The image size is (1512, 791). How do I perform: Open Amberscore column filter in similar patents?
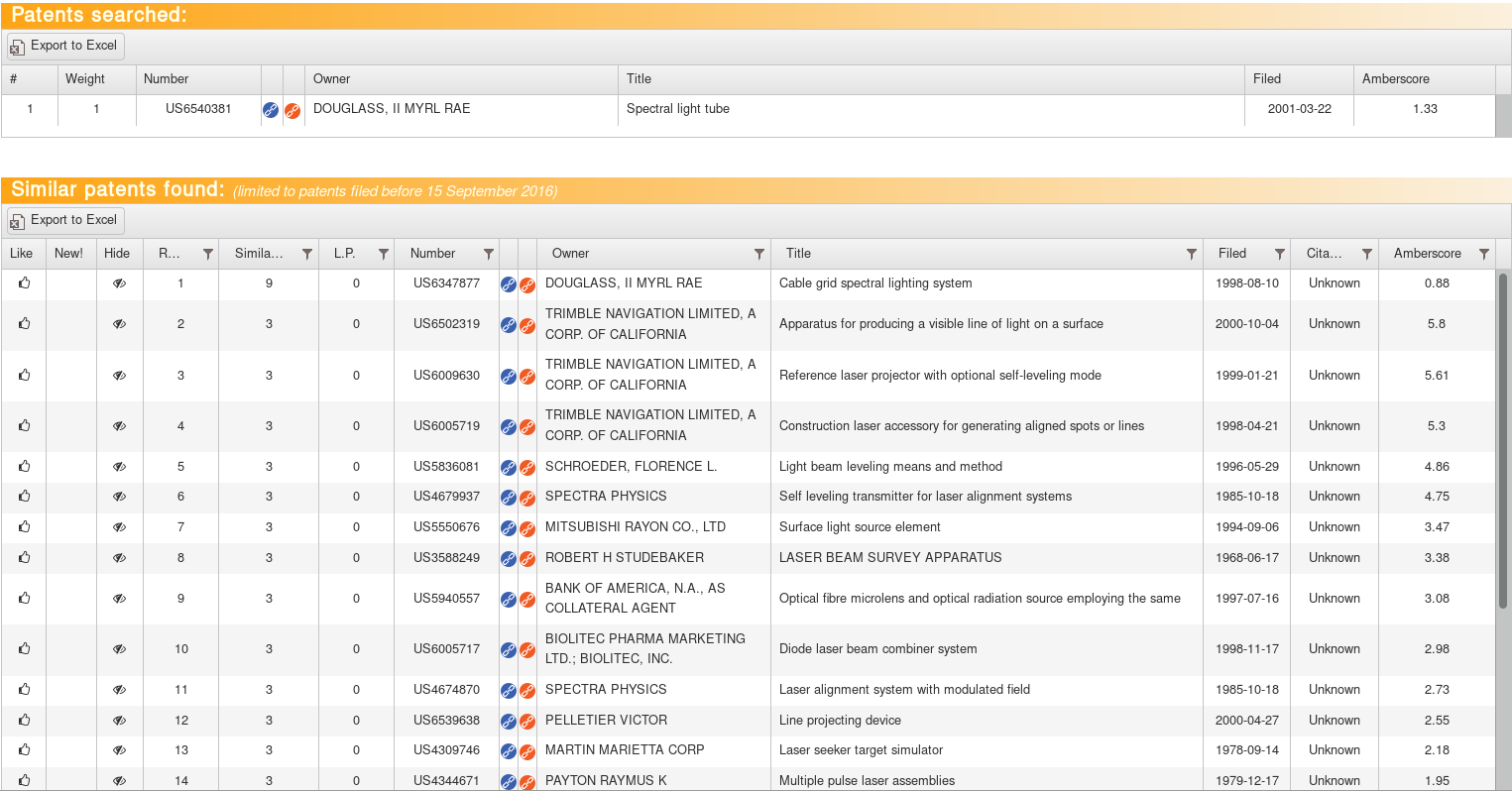click(1483, 255)
